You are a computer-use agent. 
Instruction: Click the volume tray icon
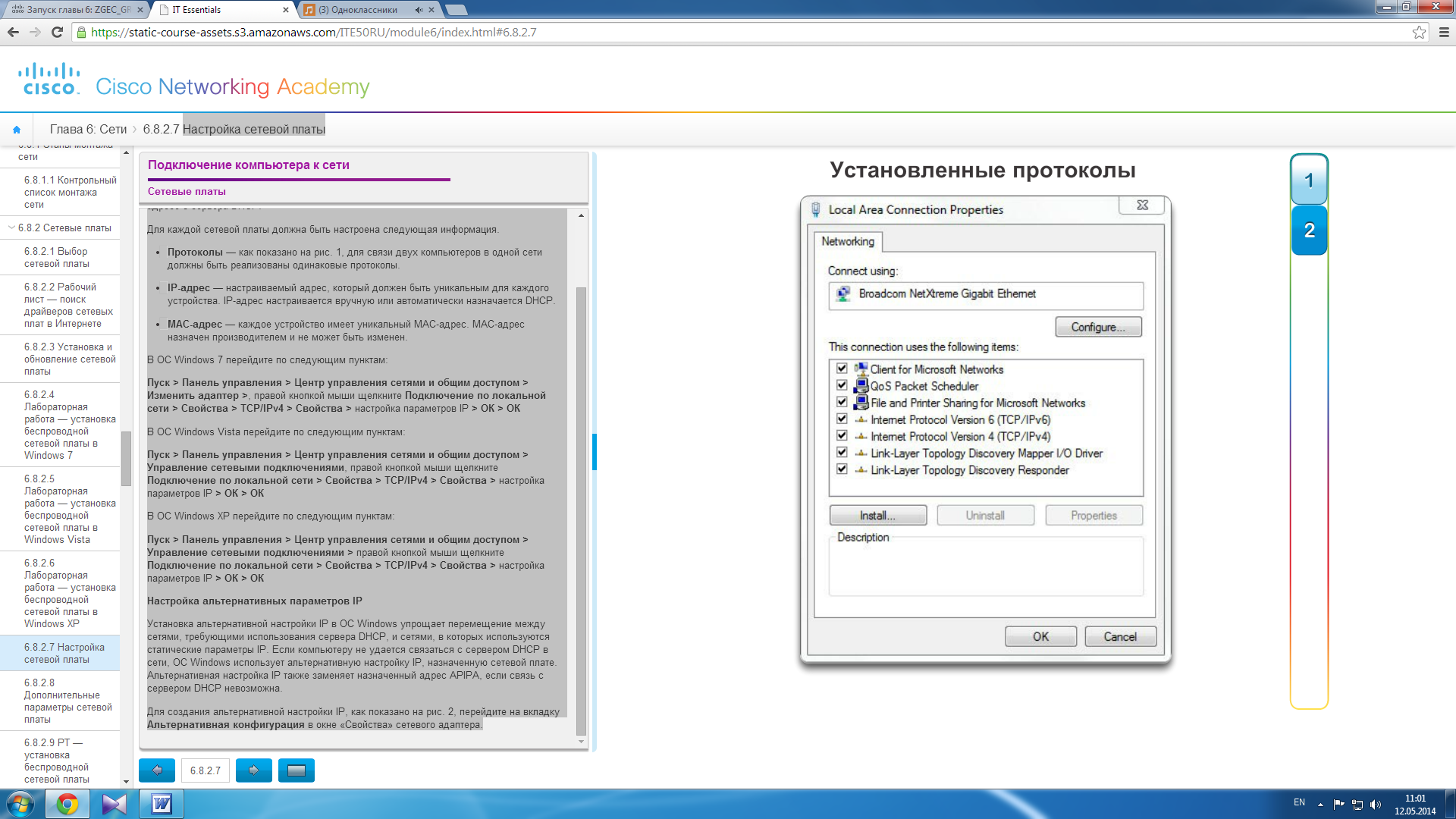[x=1376, y=804]
